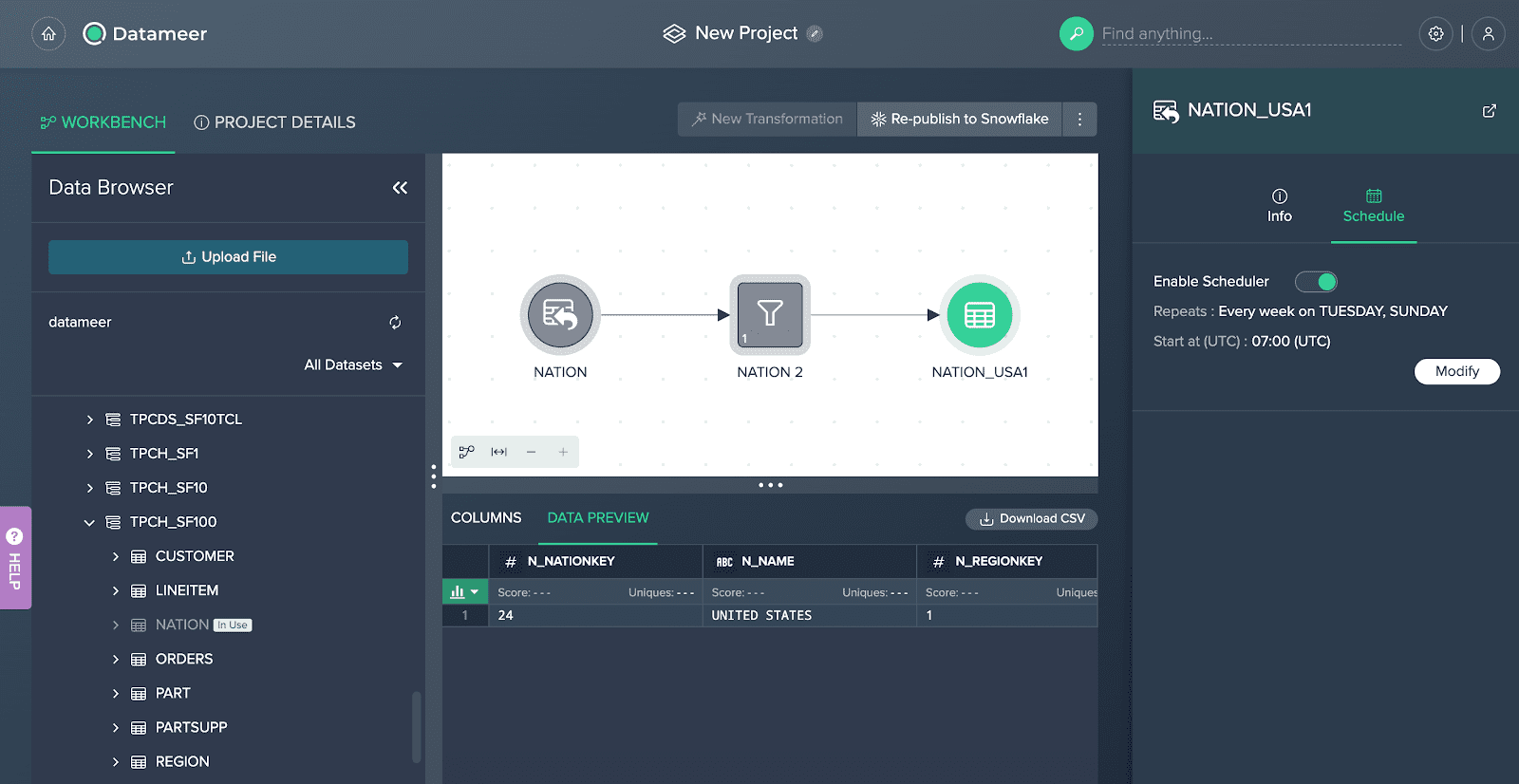Refresh the datameer connection

click(x=395, y=323)
